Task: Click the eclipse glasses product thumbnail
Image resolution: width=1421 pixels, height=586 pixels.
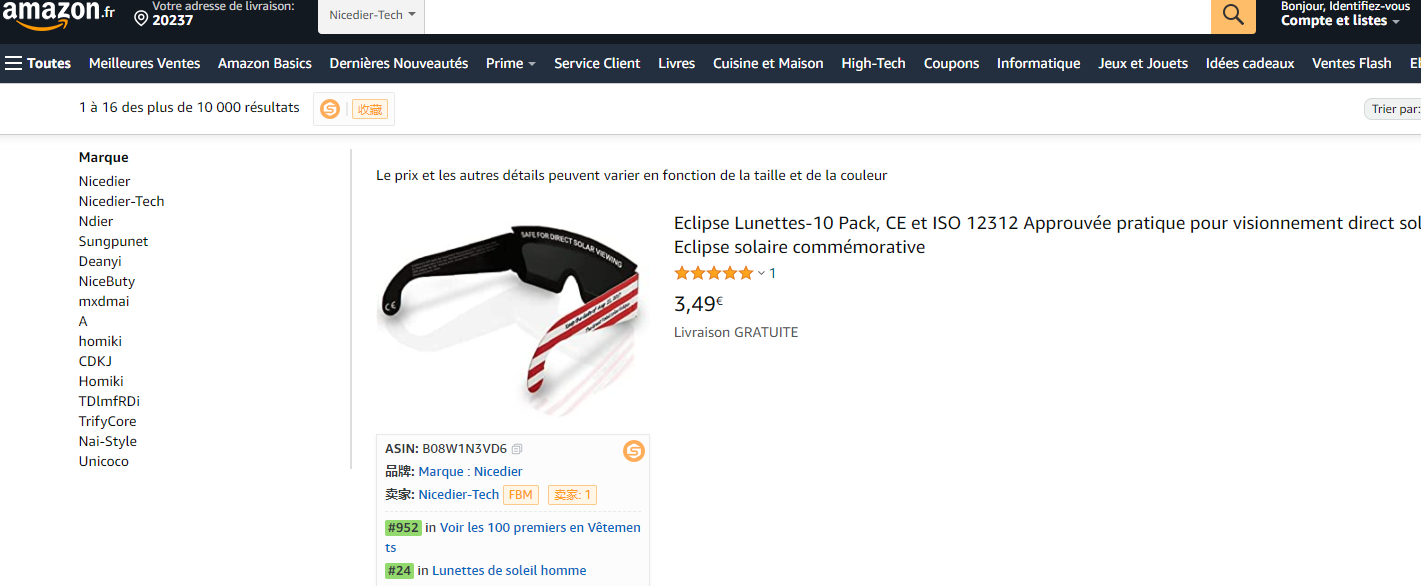Action: coord(513,315)
